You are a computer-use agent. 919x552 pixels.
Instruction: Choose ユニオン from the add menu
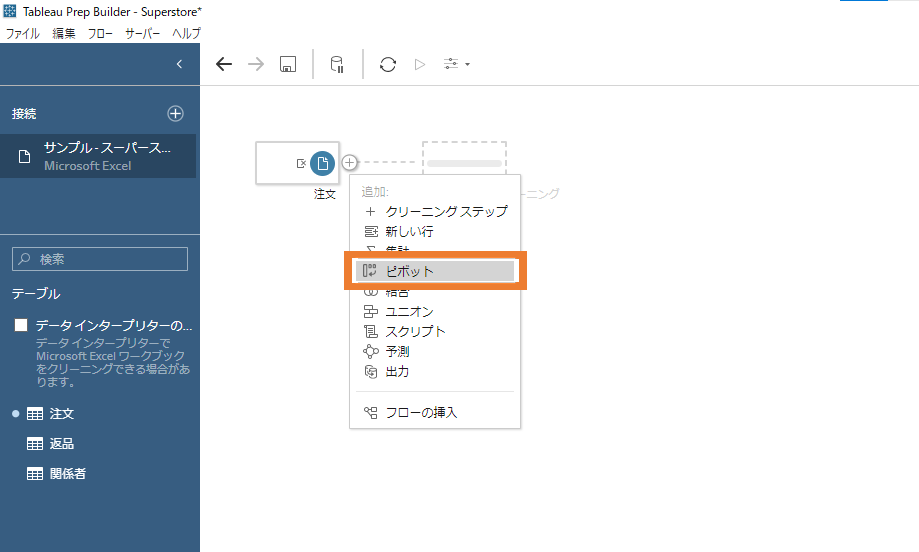point(435,311)
